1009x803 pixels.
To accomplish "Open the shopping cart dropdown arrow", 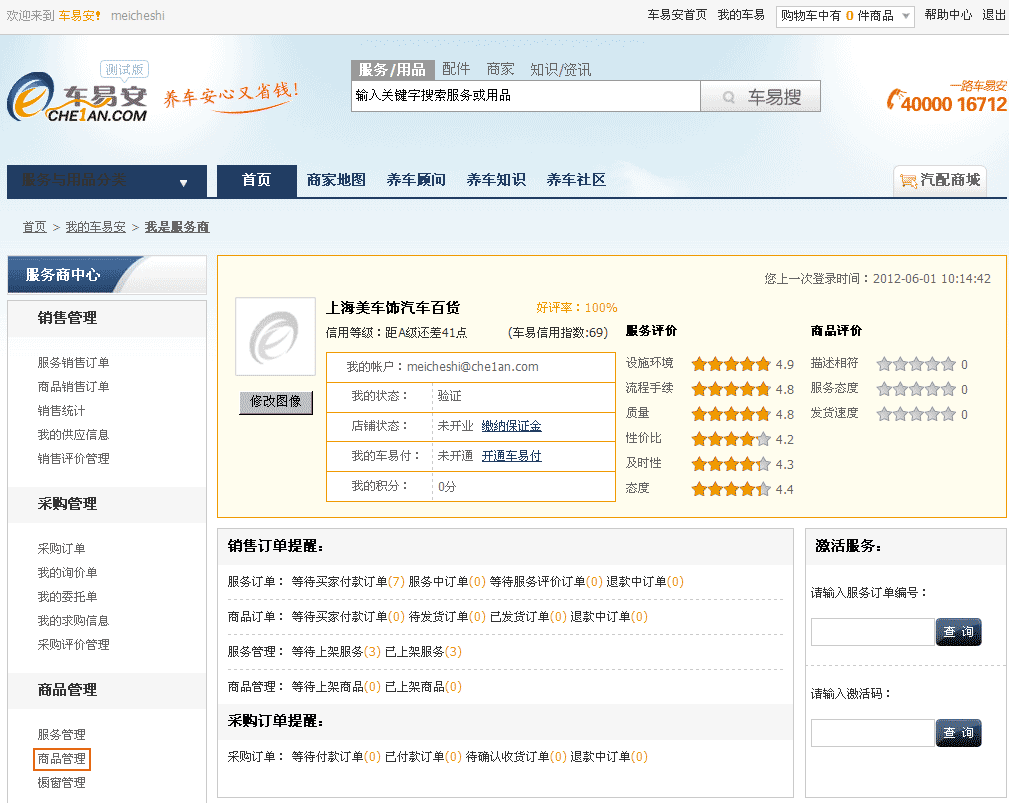I will coord(905,16).
